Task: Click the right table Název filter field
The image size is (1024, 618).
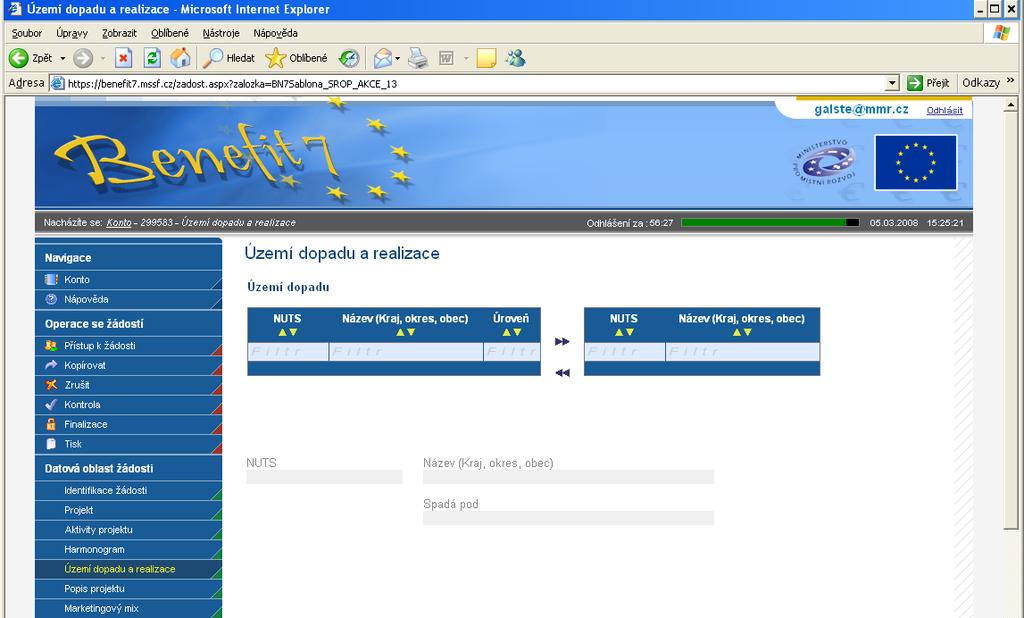Action: pos(743,352)
